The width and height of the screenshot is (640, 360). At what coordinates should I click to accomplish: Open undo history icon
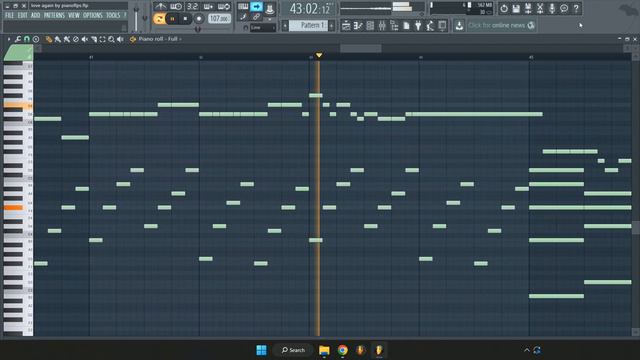[504, 8]
